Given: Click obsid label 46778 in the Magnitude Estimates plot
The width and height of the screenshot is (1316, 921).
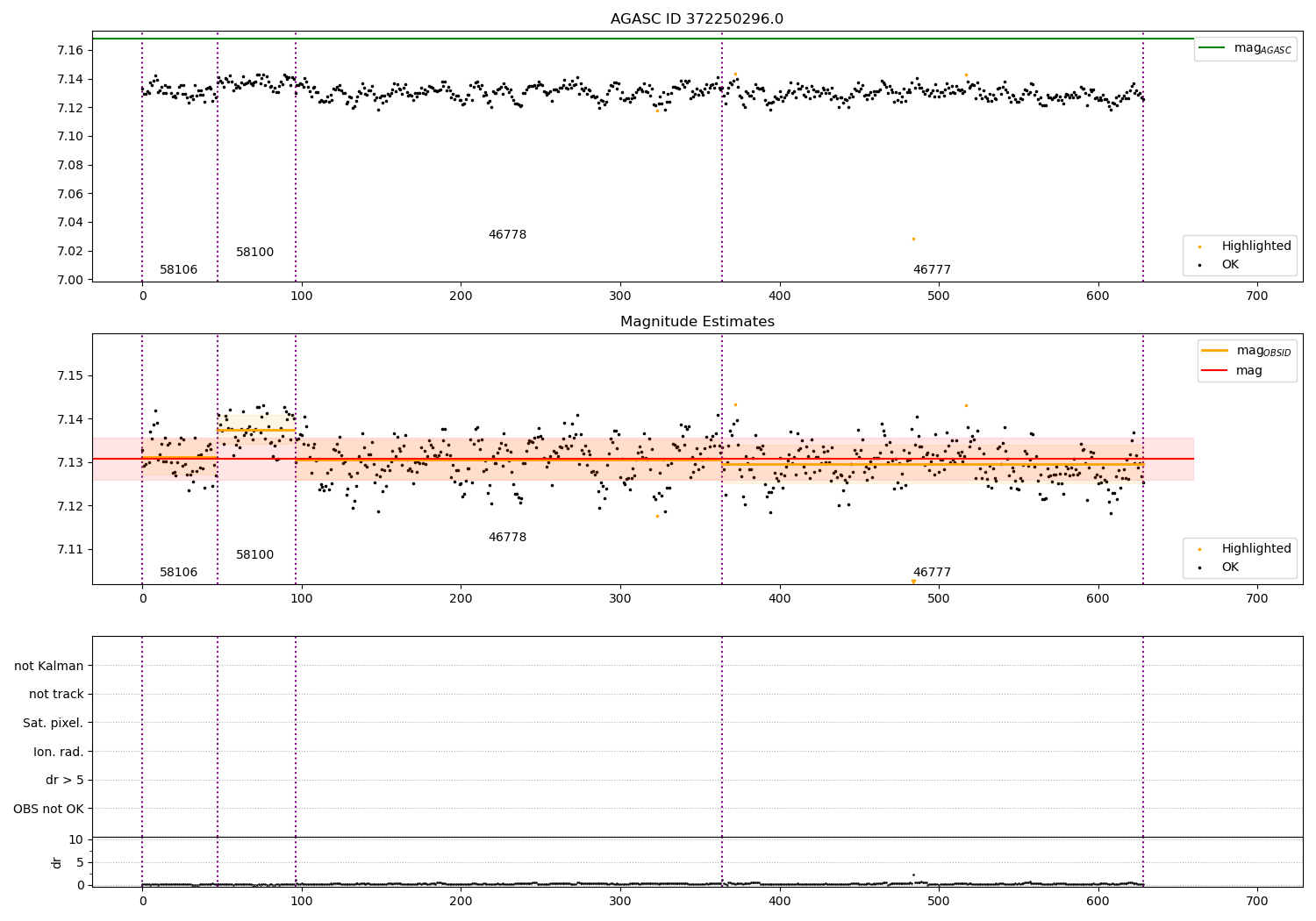Looking at the screenshot, I should click(508, 538).
